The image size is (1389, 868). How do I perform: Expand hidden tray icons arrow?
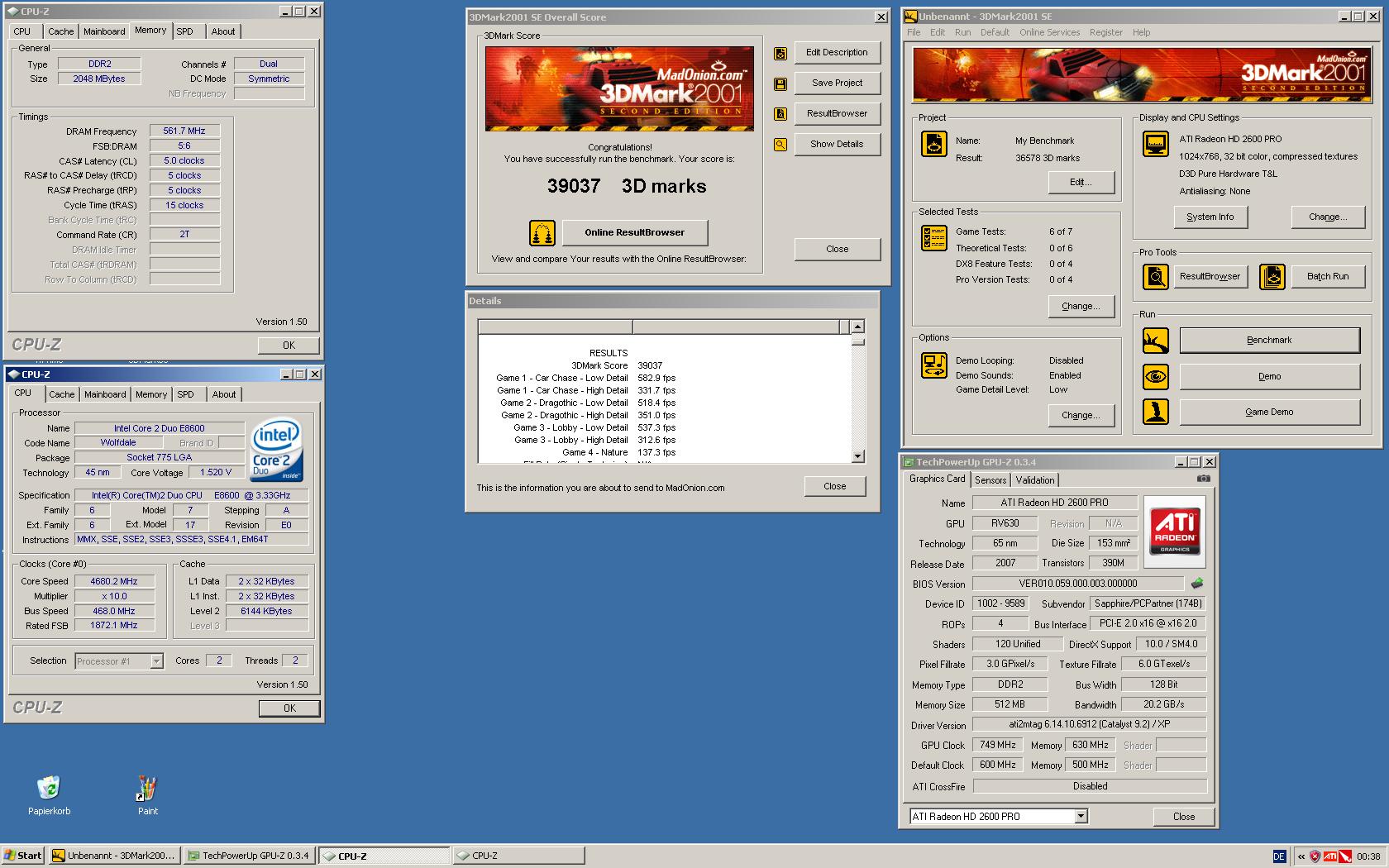pyautogui.click(x=1301, y=856)
